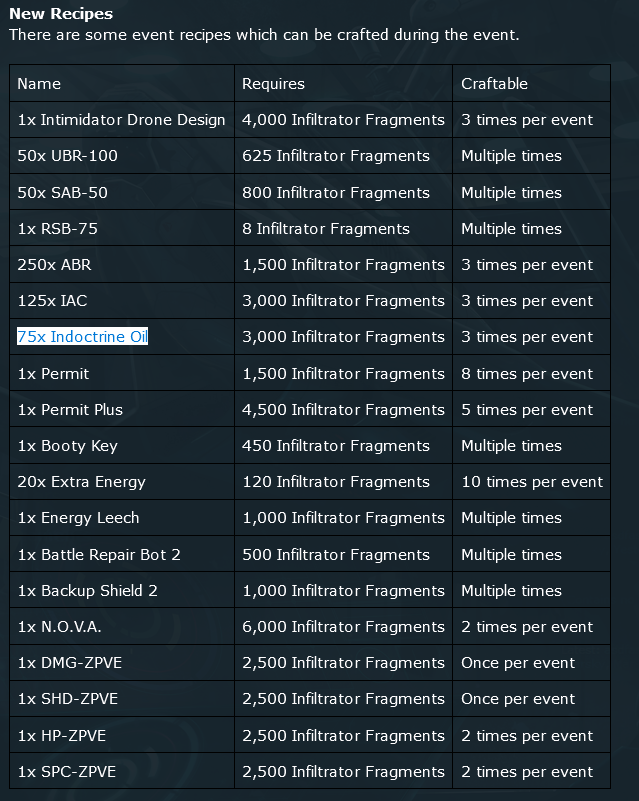Click the '1x N.O.V.A.' cell
The height and width of the screenshot is (801, 639).
tap(122, 626)
